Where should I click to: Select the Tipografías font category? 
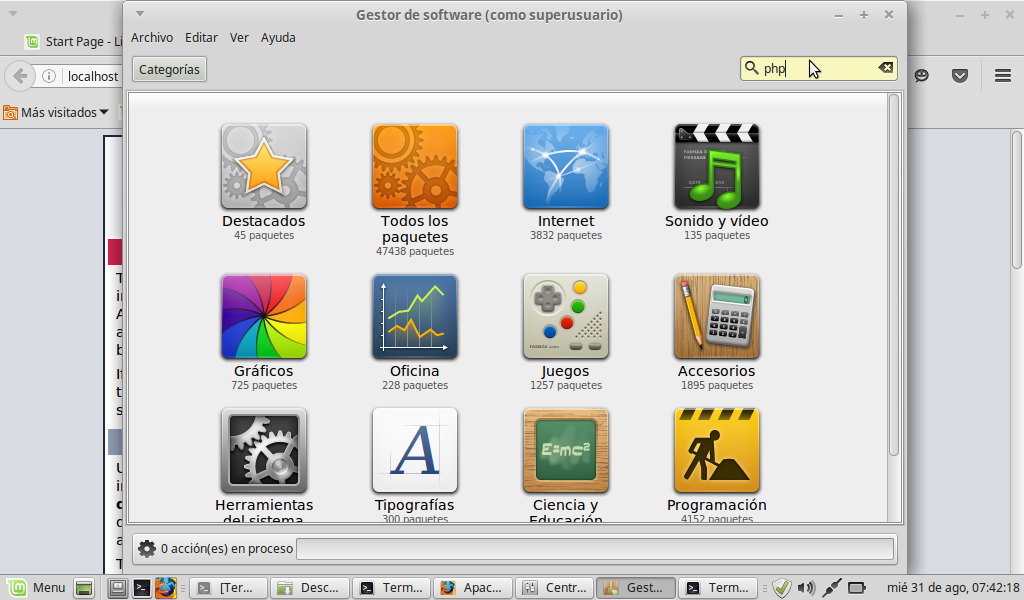coord(414,451)
